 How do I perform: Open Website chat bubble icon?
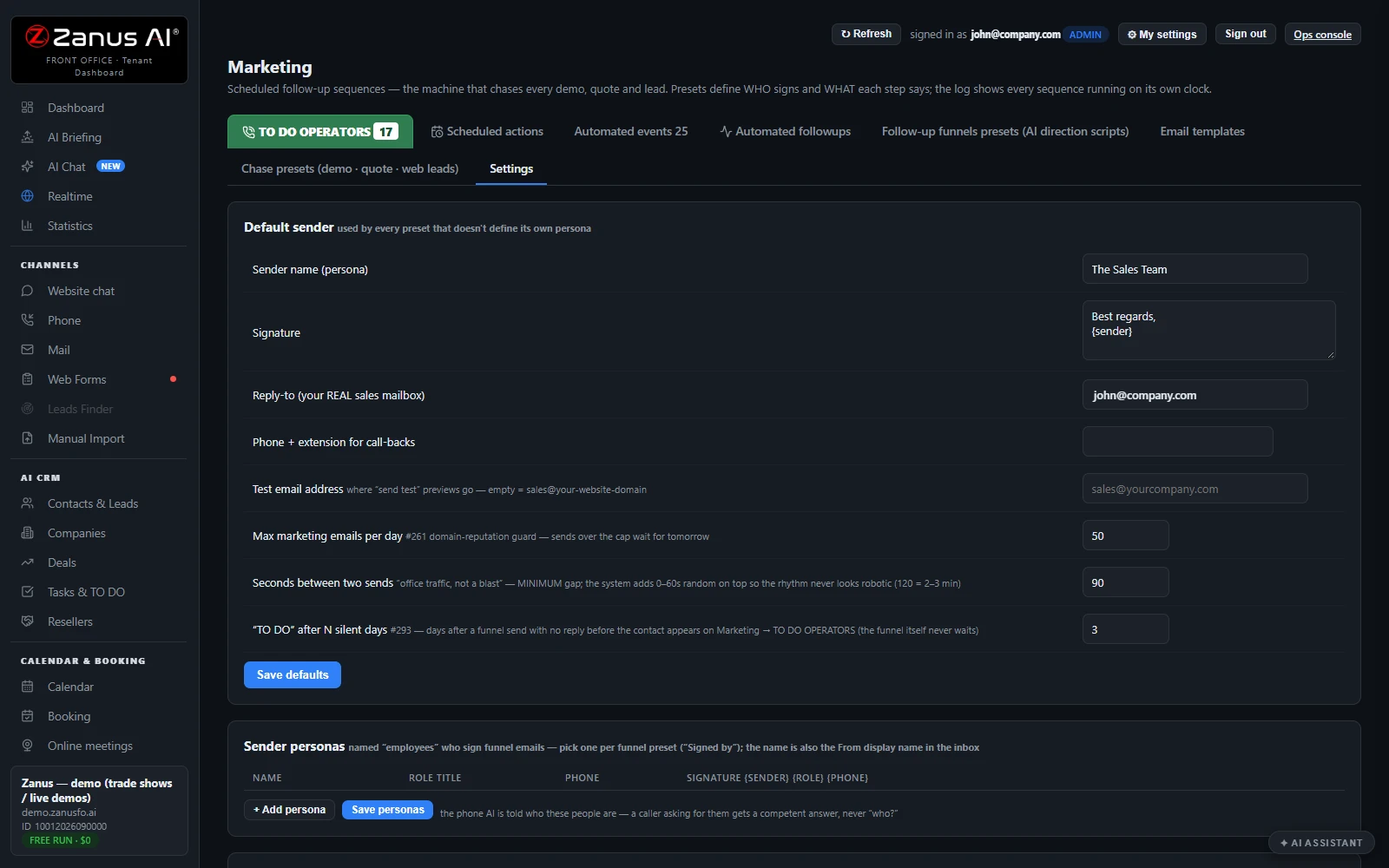27,291
